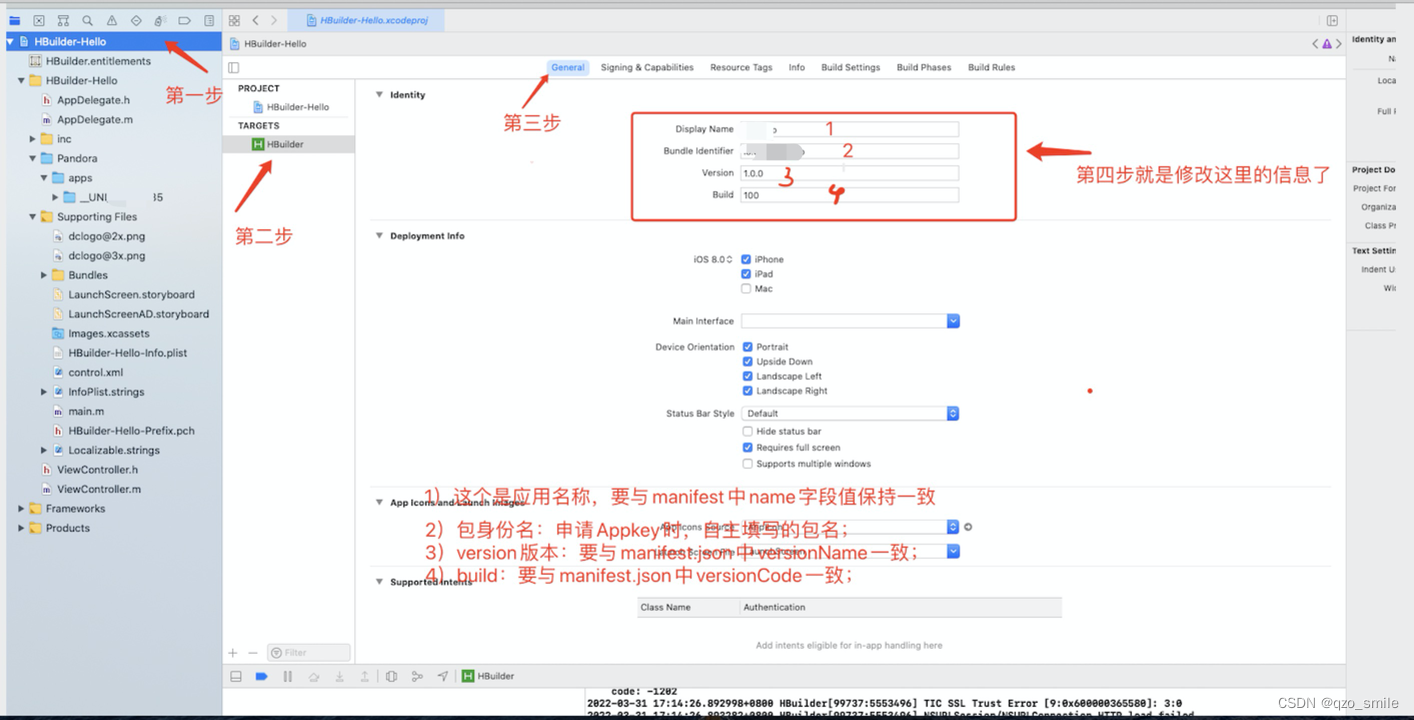
Task: Toggle Upside Down orientation checkbox
Action: [748, 362]
